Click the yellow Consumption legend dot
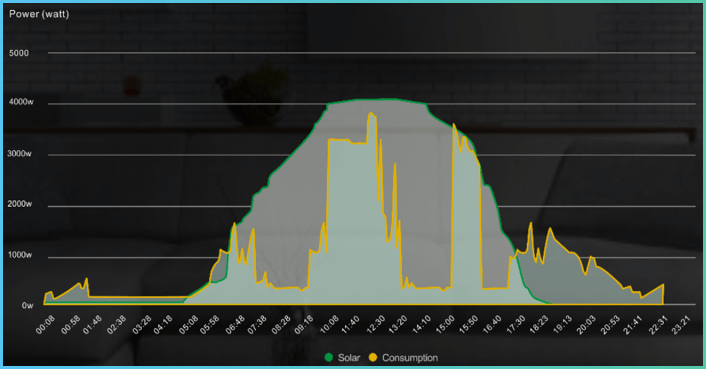This screenshot has height=369, width=706. point(373,358)
